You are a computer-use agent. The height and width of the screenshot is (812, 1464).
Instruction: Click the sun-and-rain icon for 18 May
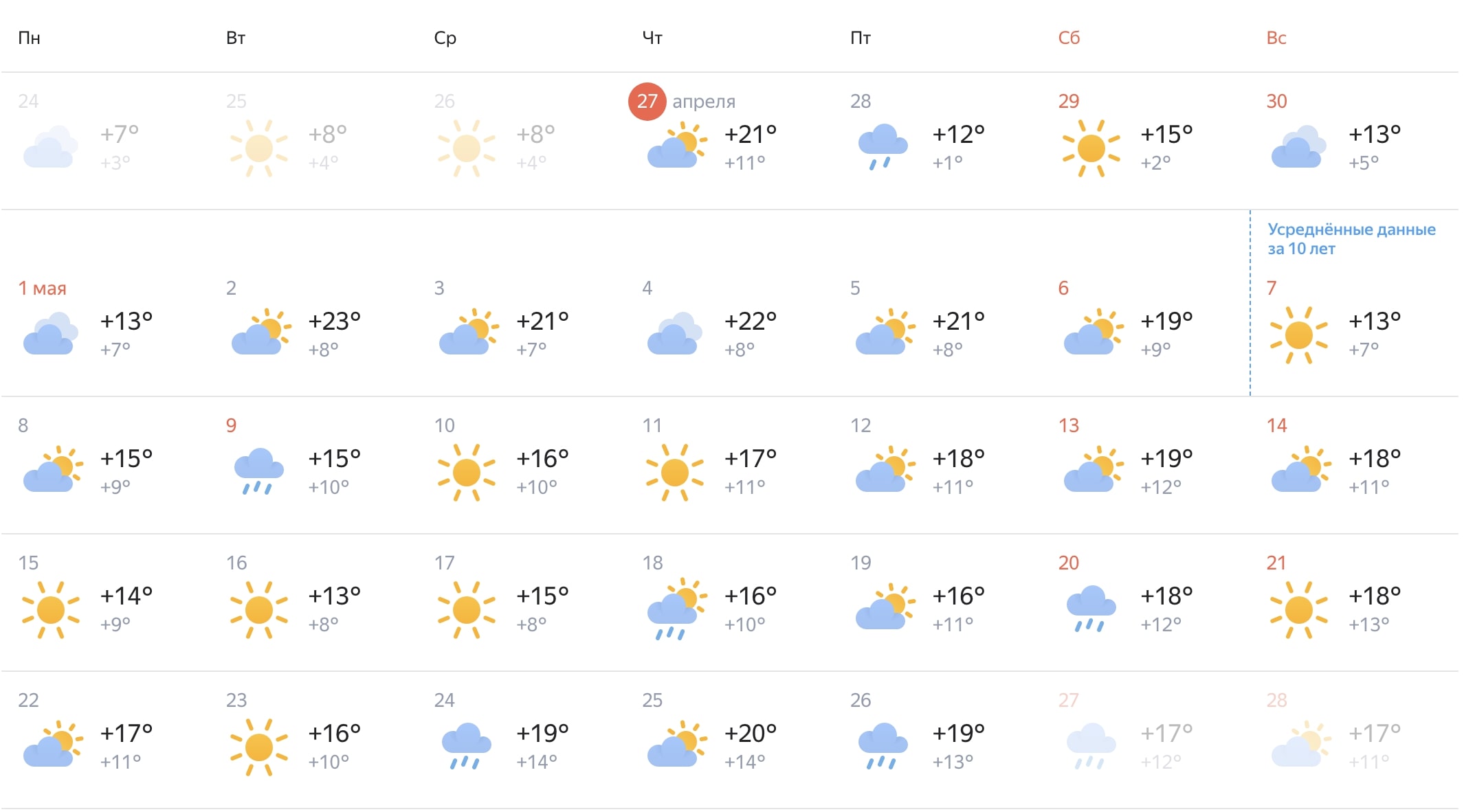click(x=676, y=609)
